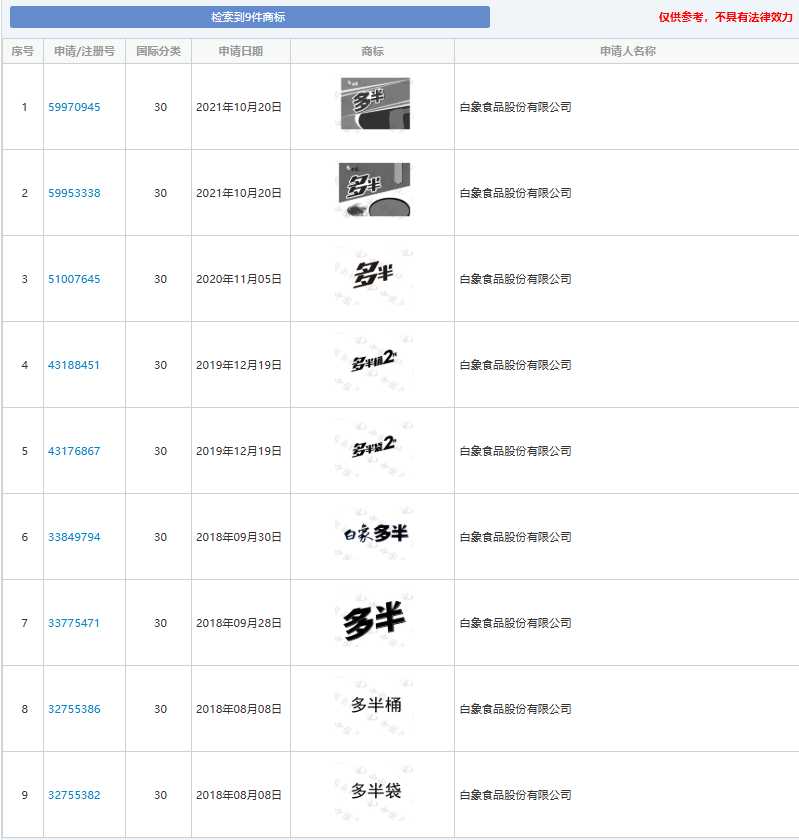Click the 申请/注册号 column header
The height and width of the screenshot is (840, 799).
point(84,51)
